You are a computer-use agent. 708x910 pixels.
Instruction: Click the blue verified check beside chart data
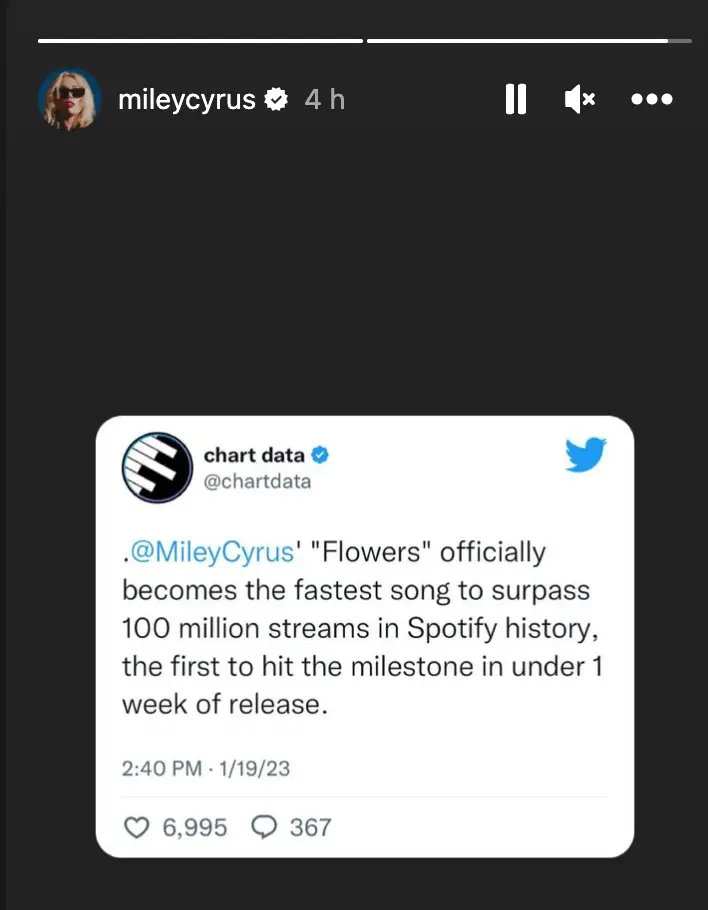pos(321,456)
